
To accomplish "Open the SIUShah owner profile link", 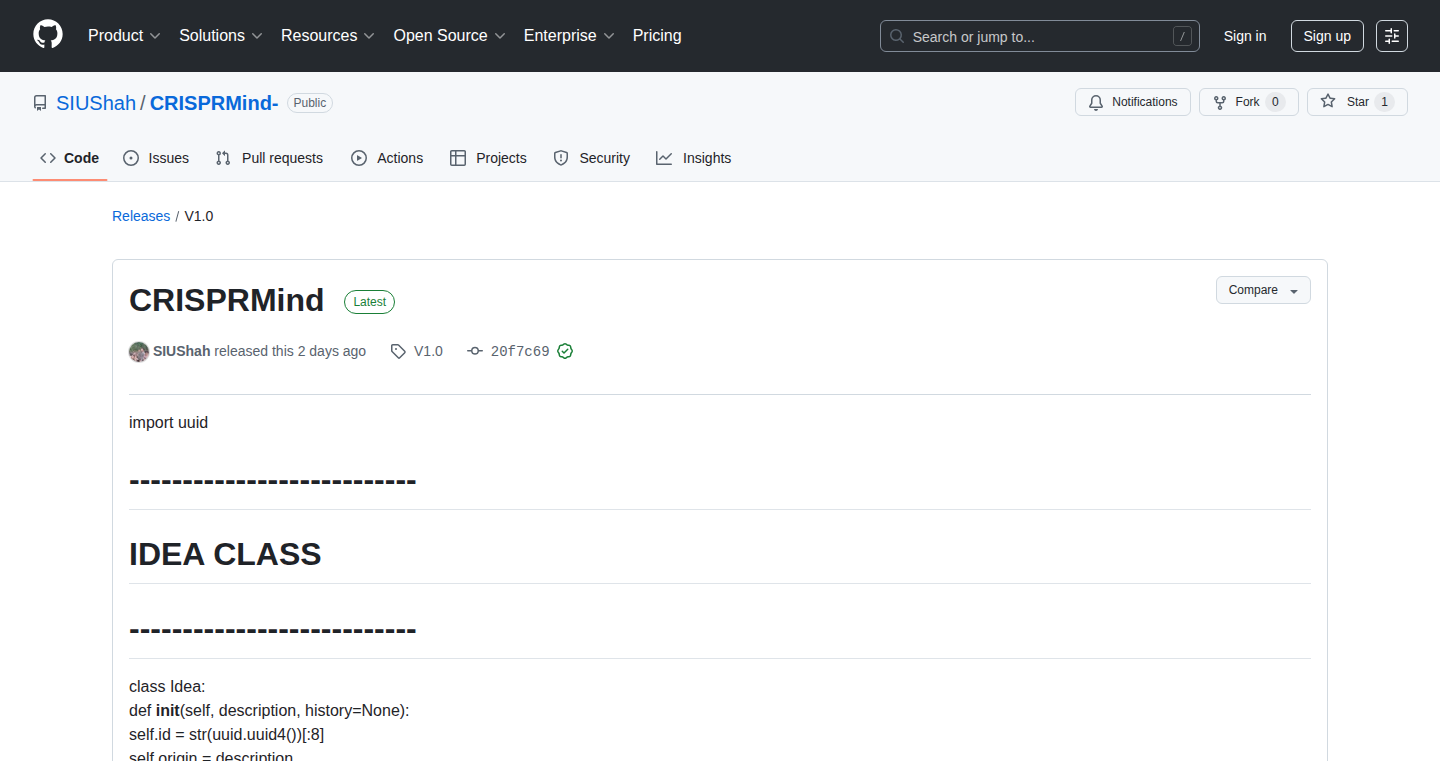I will coord(96,103).
